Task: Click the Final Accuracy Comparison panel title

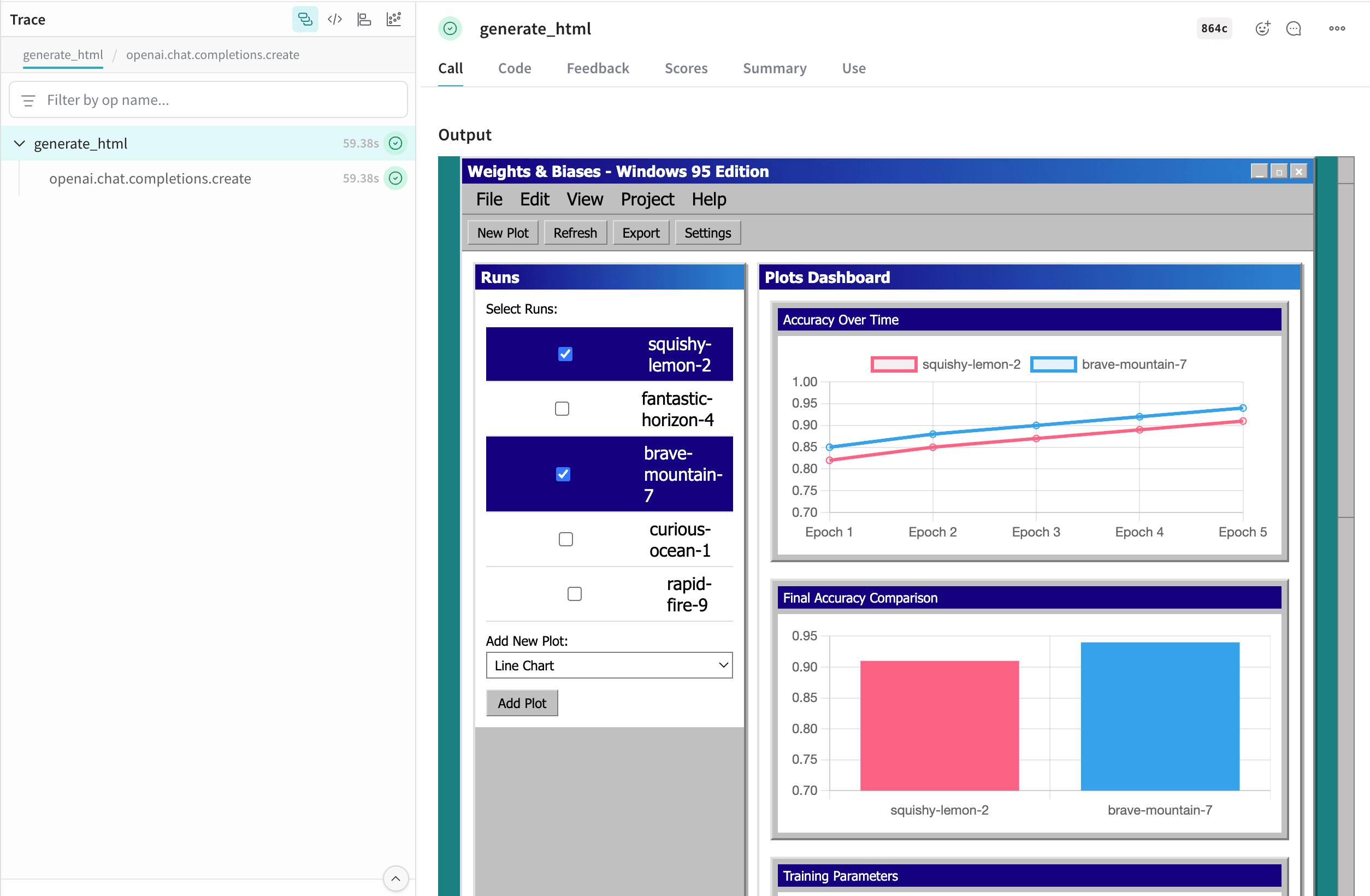Action: tap(860, 598)
